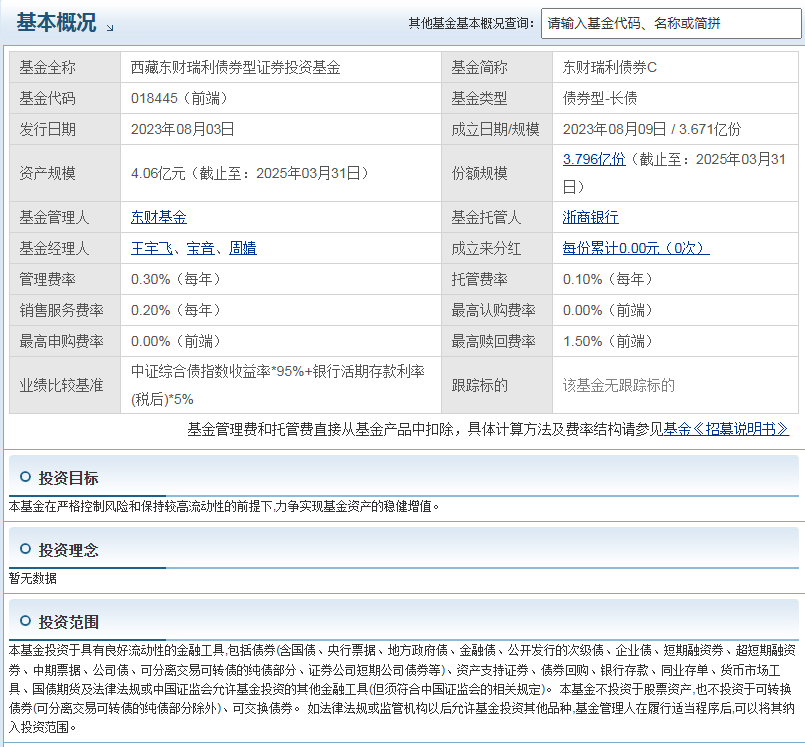The height and width of the screenshot is (747, 805).
Task: Select the 投资目标 section heading
Action: click(x=68, y=478)
